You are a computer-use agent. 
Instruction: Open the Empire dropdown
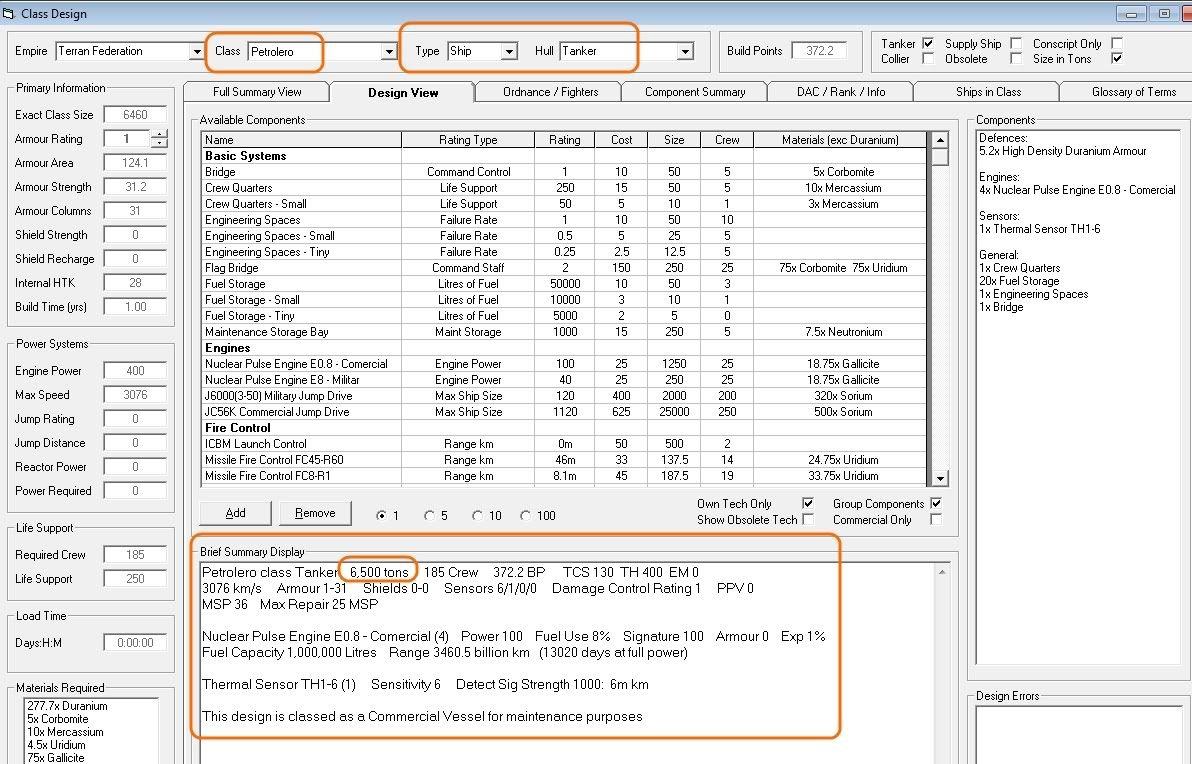pos(196,51)
